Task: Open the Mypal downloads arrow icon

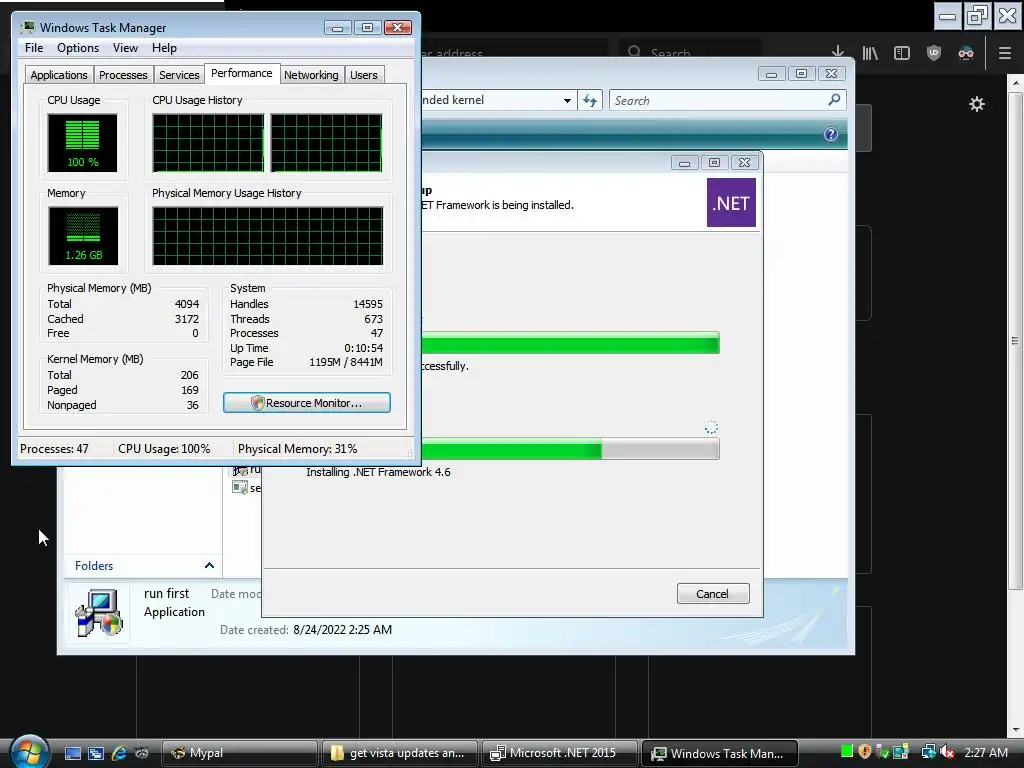Action: pyautogui.click(x=838, y=52)
